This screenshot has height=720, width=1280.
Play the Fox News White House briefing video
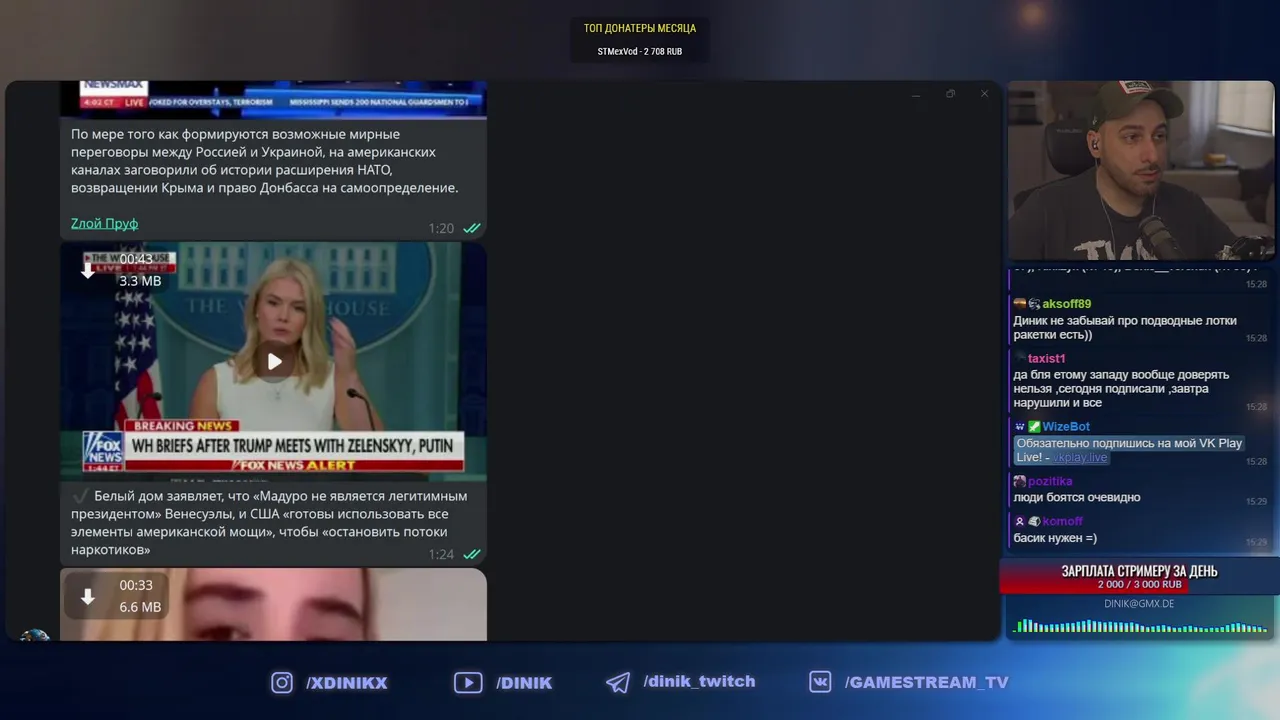click(x=274, y=361)
